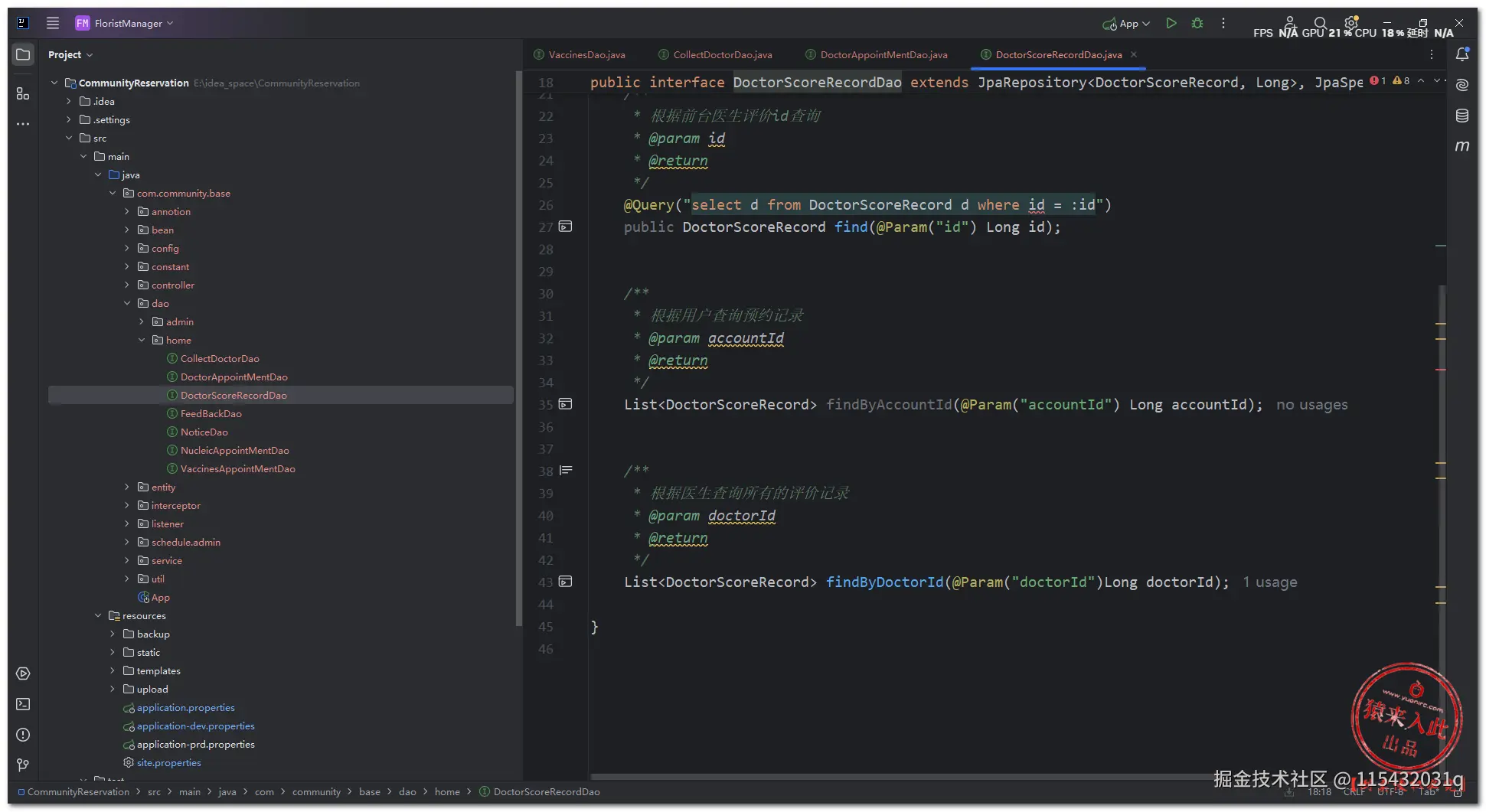Click the gutter icon on line 38

(x=566, y=471)
